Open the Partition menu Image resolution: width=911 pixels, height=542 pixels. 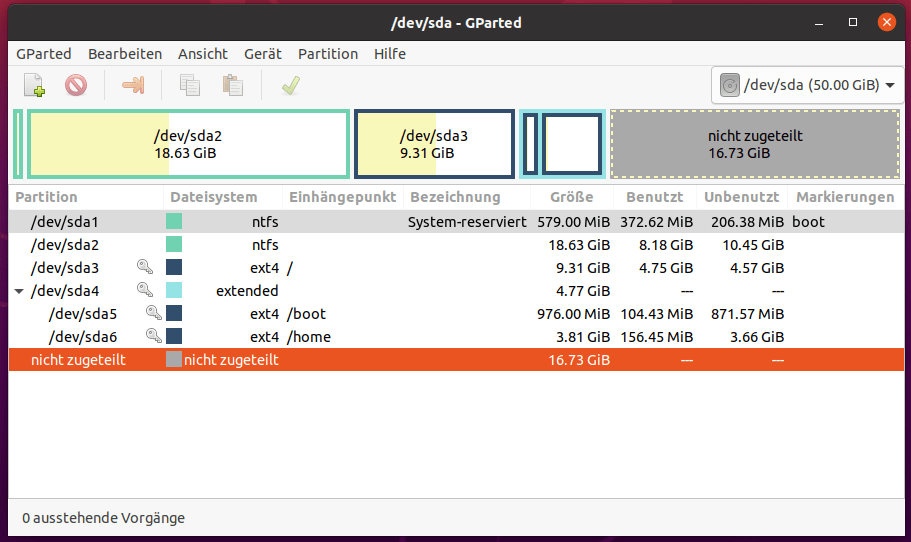328,54
